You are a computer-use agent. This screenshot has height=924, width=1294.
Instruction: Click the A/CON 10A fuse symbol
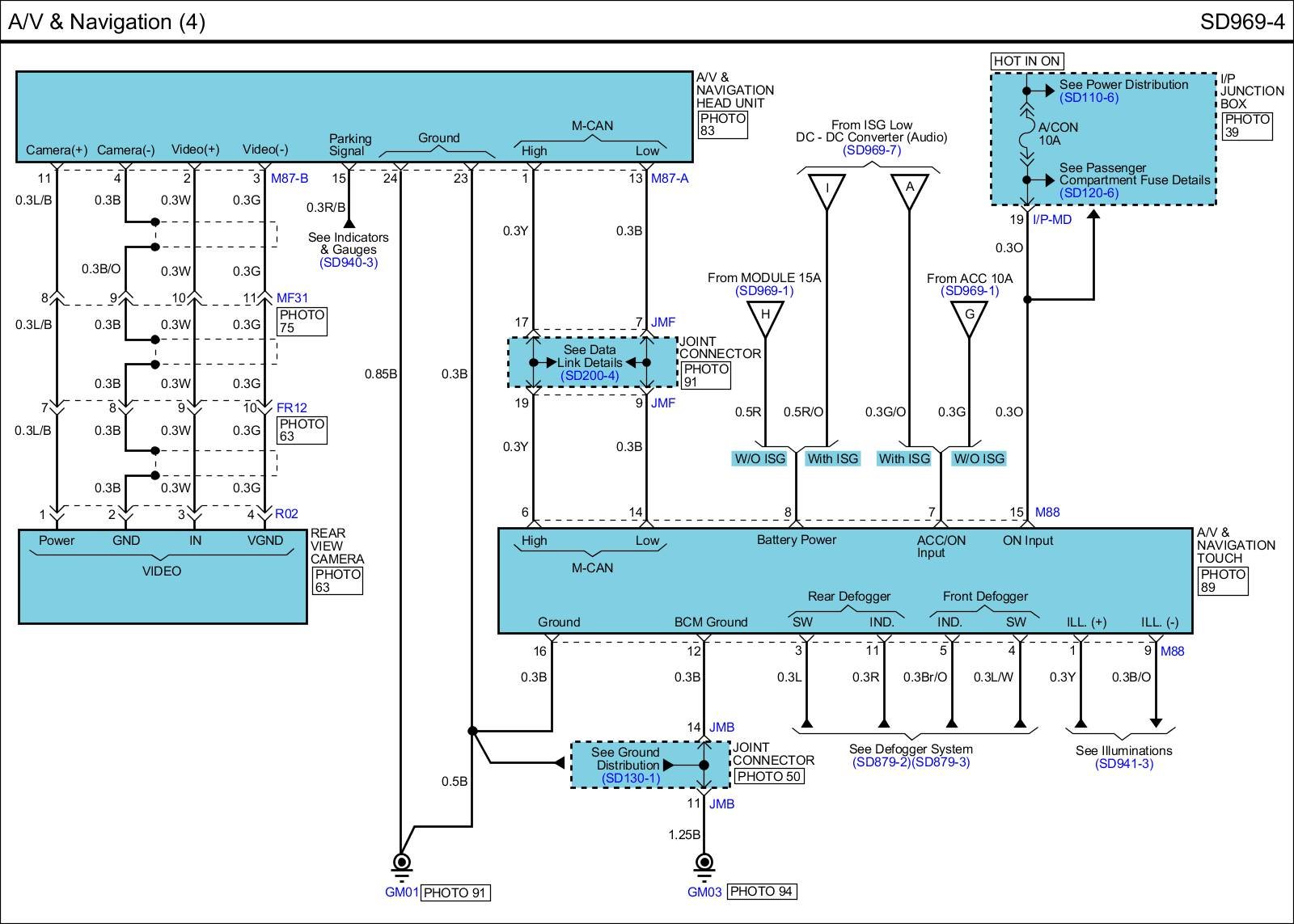pyautogui.click(x=1026, y=133)
